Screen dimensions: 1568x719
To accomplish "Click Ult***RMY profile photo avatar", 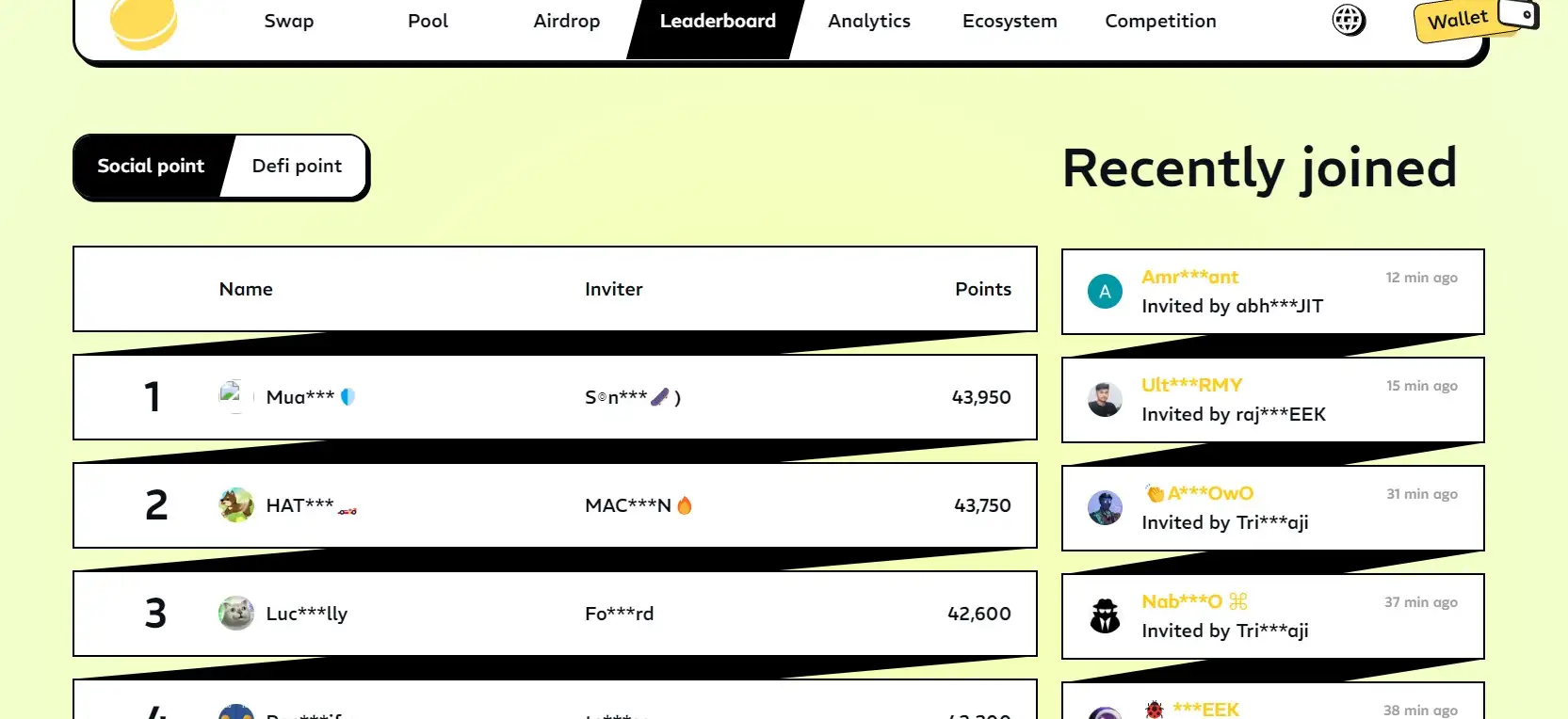I will click(1105, 400).
